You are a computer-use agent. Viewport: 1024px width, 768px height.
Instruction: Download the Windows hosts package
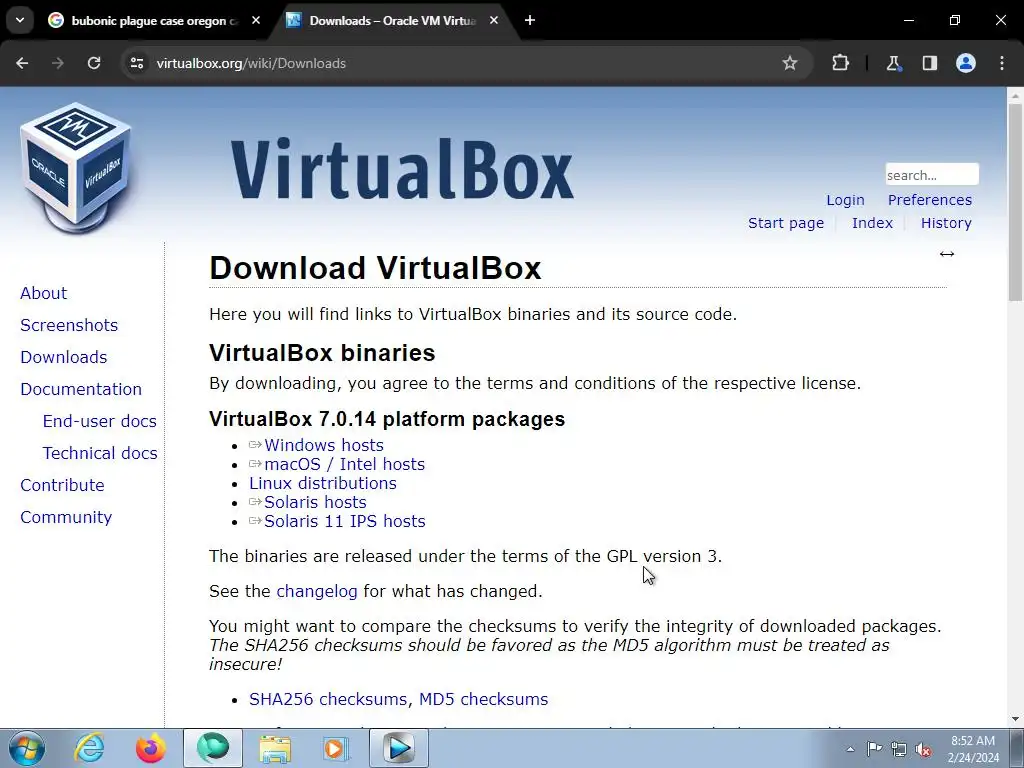(323, 445)
